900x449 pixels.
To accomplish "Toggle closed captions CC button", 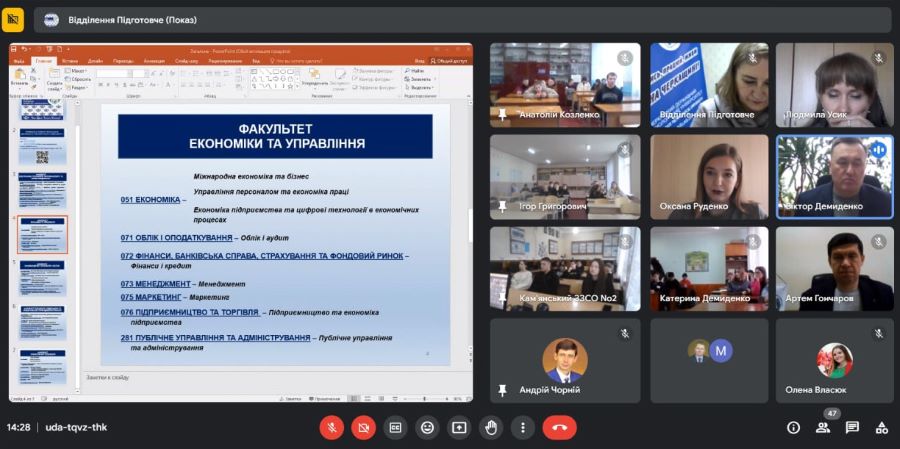I will pyautogui.click(x=395, y=427).
